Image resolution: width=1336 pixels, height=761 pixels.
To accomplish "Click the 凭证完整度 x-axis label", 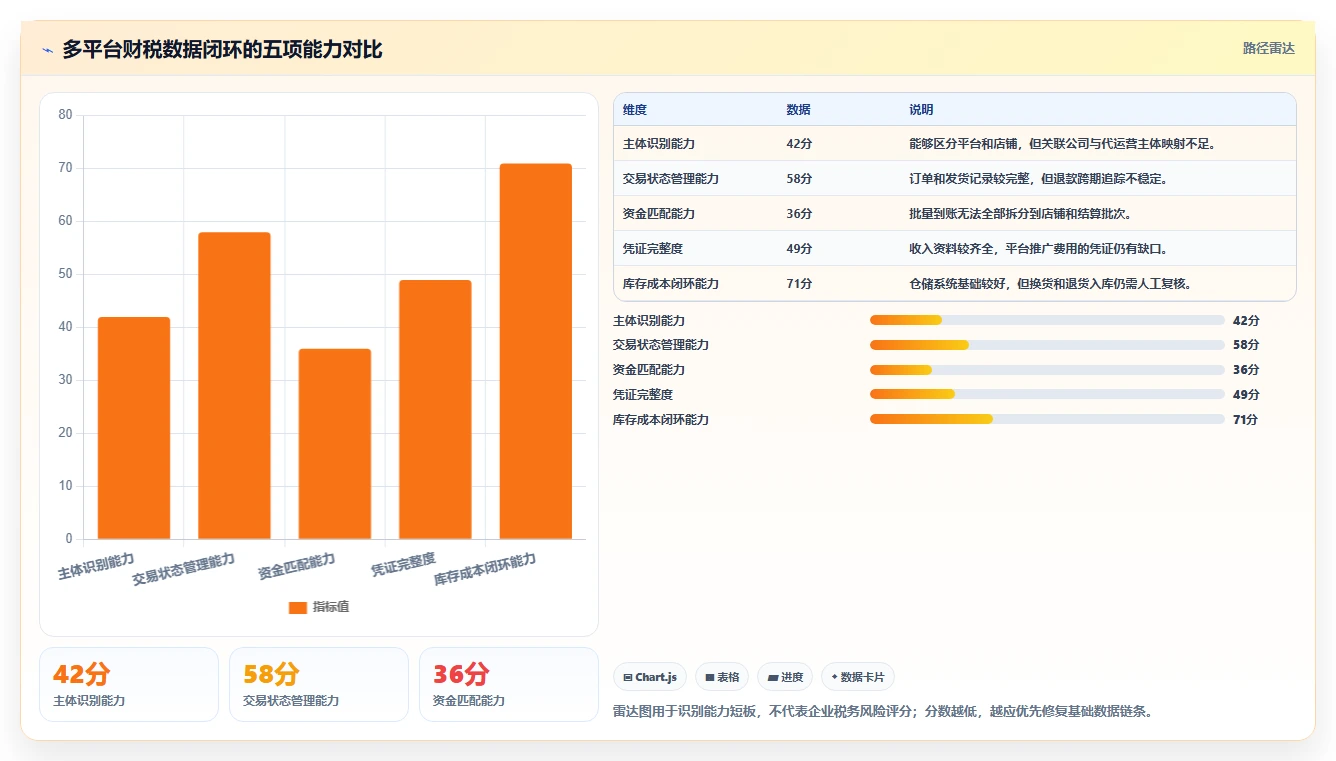I will pyautogui.click(x=404, y=565).
